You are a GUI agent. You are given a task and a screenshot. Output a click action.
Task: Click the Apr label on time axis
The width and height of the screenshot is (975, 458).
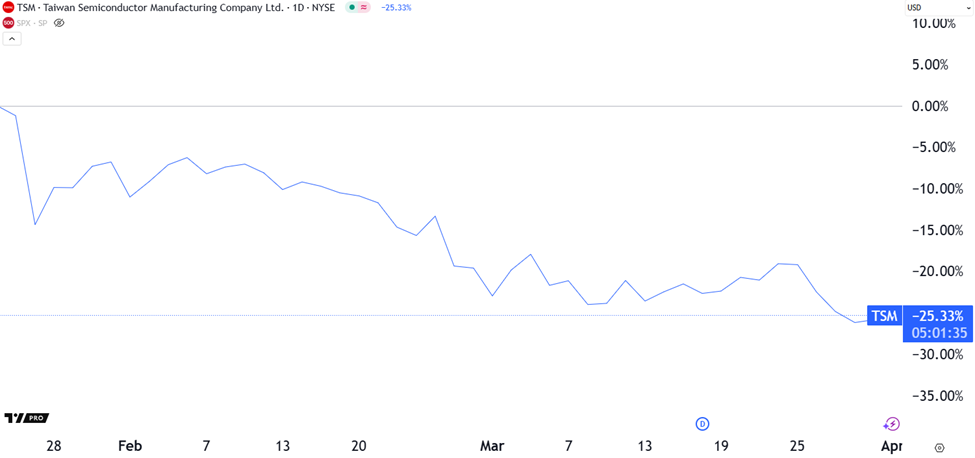click(x=892, y=446)
